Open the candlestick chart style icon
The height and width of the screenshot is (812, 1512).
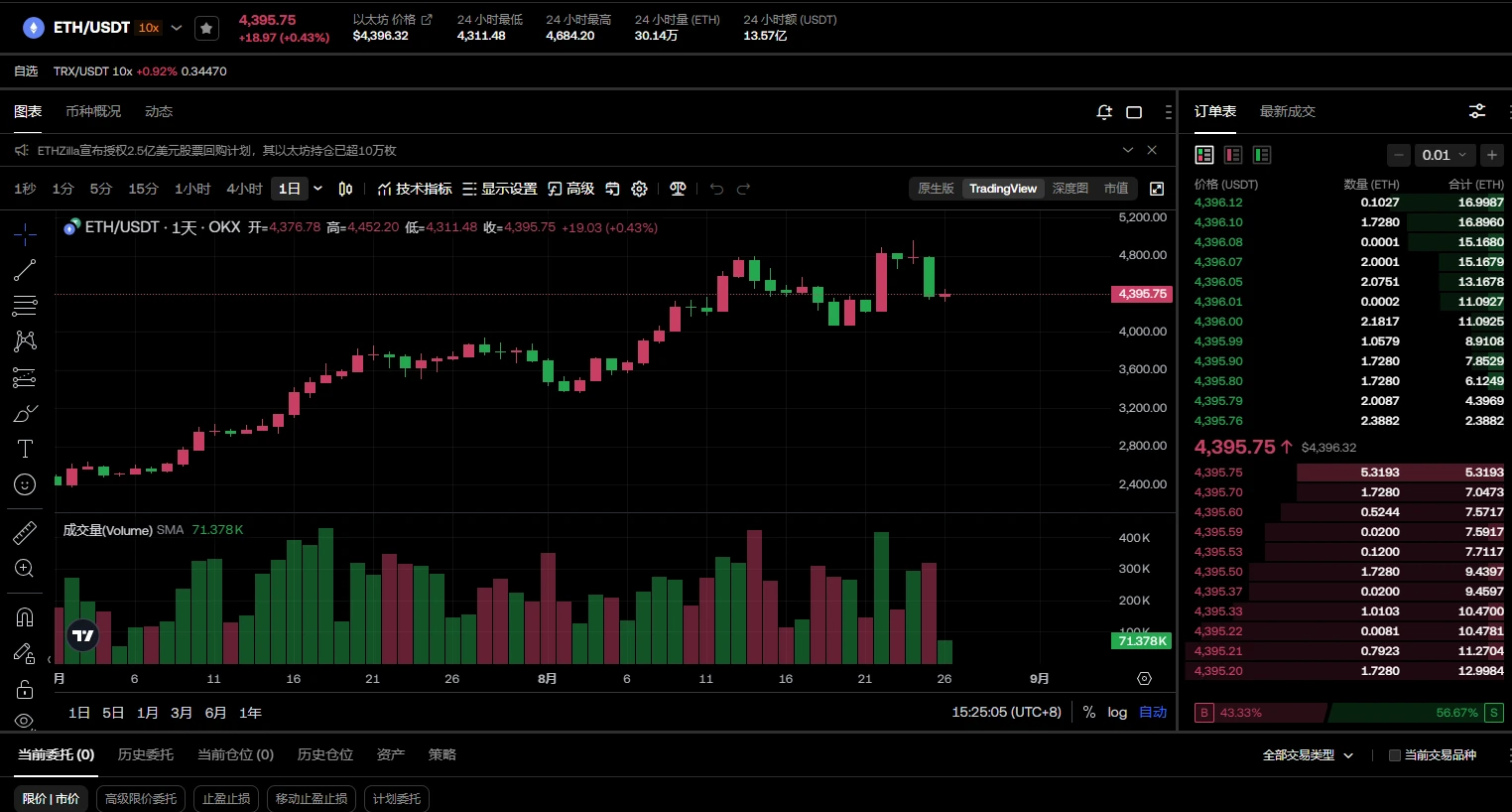(345, 189)
